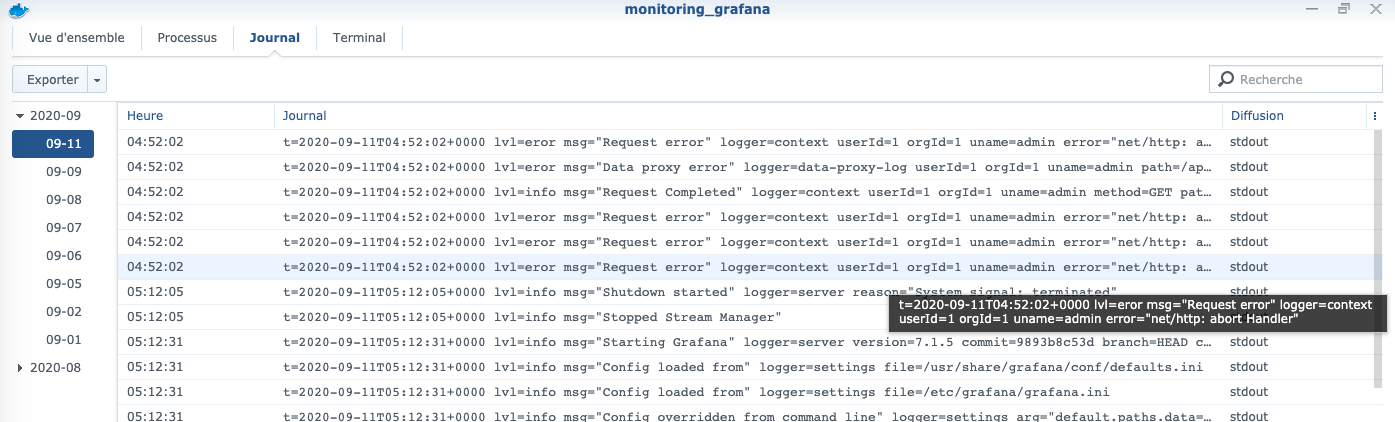Maximize the monitoring_grafana window
This screenshot has width=1395, height=422.
[1346, 9]
